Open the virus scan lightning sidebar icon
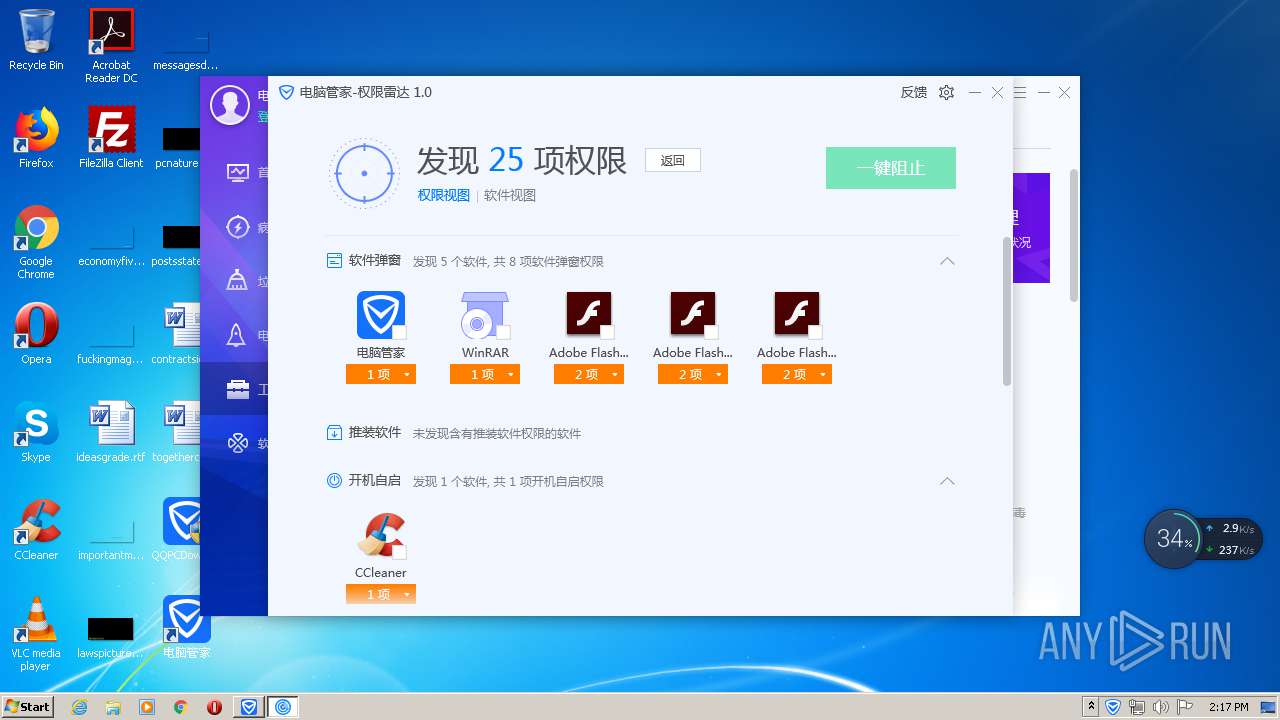This screenshot has height=720, width=1280. [x=237, y=227]
